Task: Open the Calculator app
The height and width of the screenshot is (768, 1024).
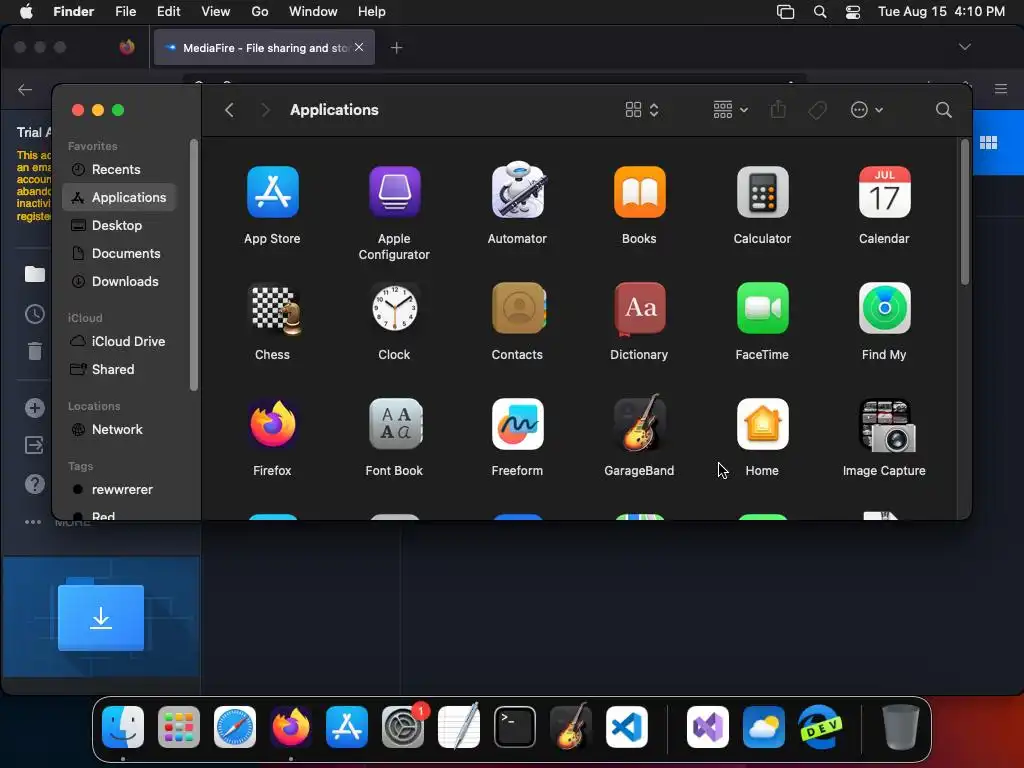Action: tap(762, 192)
